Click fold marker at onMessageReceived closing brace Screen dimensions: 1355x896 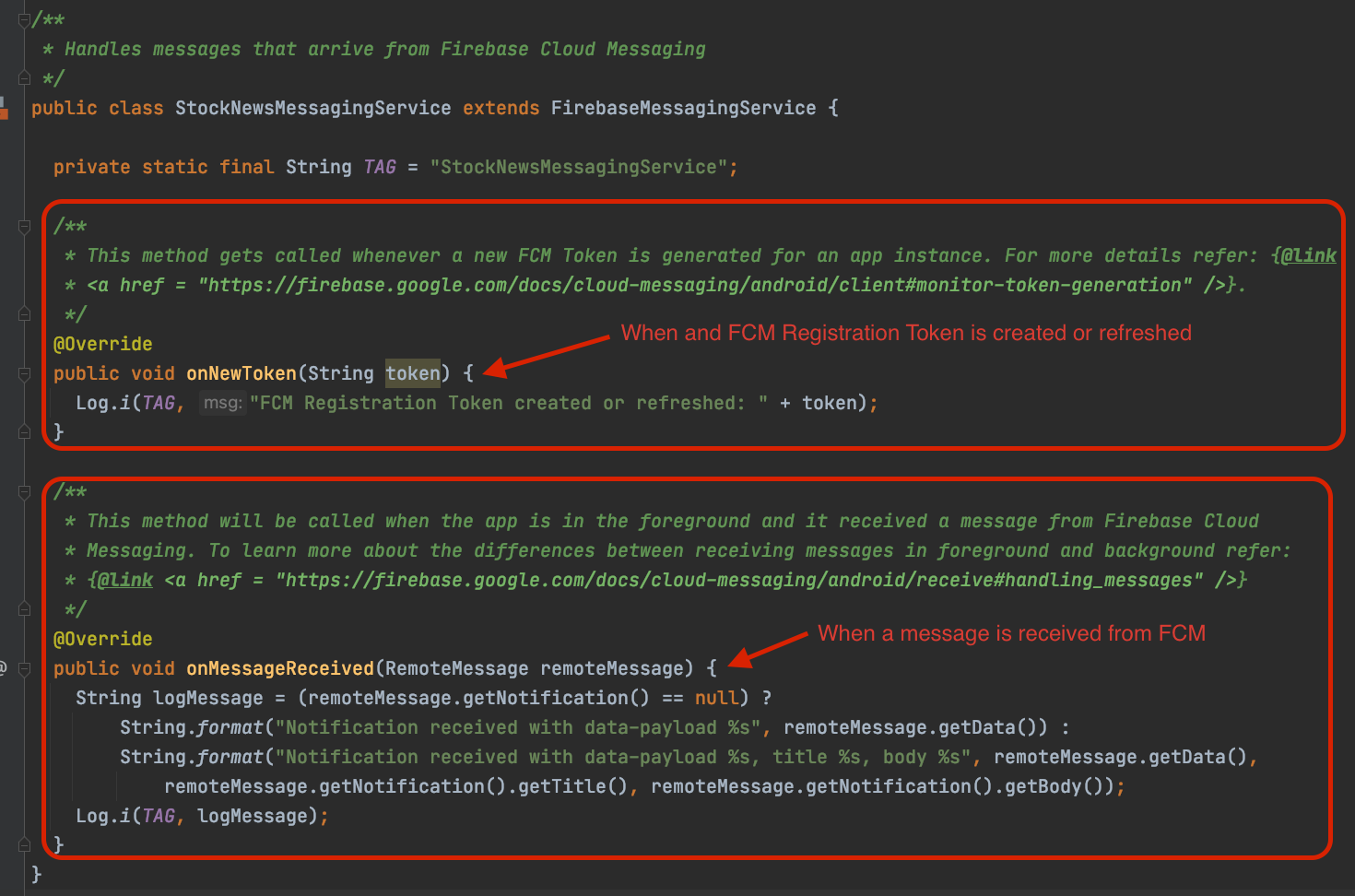coord(25,844)
